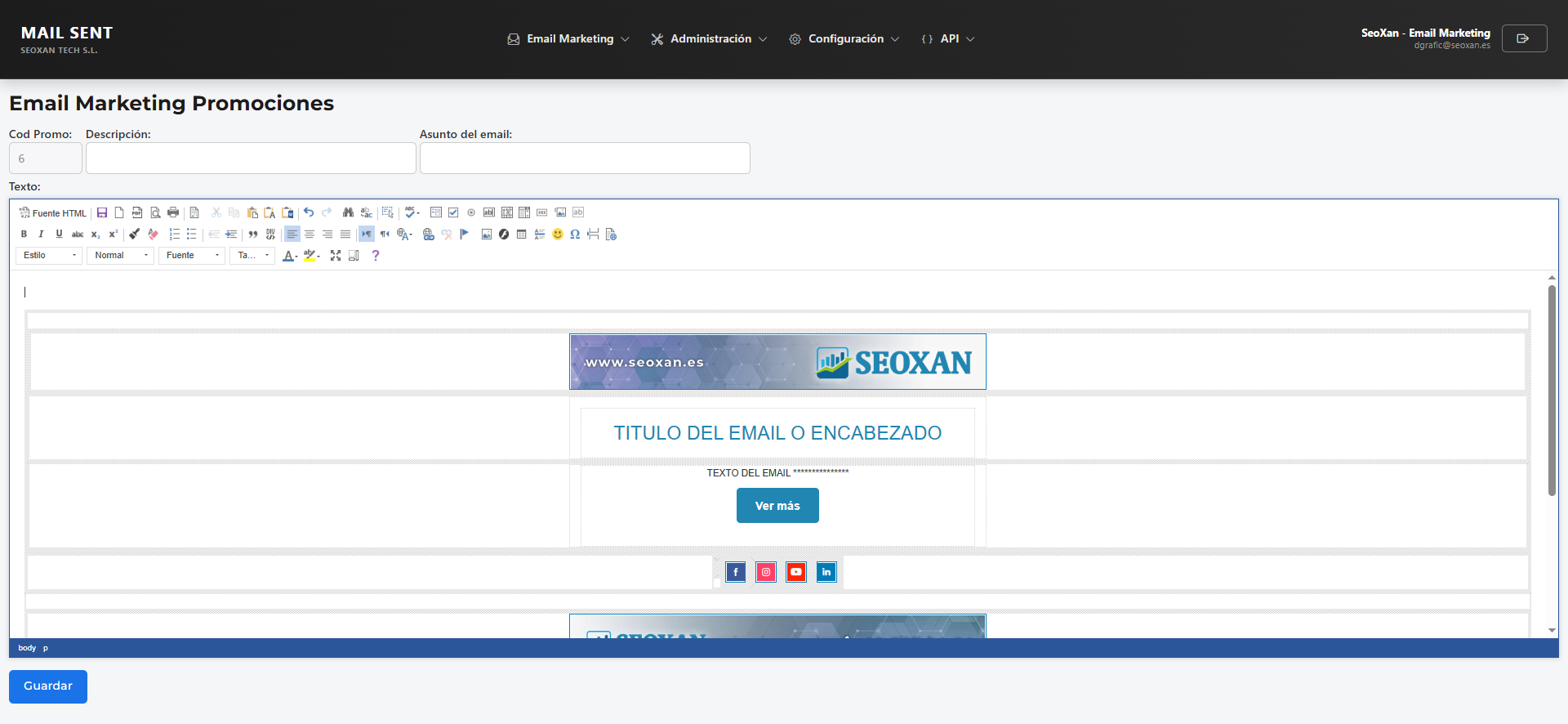Click the Remove Format eraser icon
This screenshot has width=1568, height=724.
tap(153, 234)
